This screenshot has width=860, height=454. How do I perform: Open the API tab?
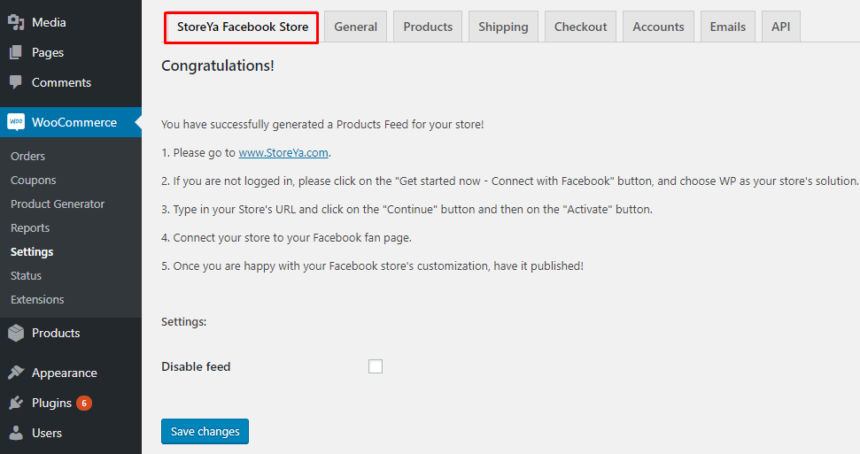click(780, 27)
